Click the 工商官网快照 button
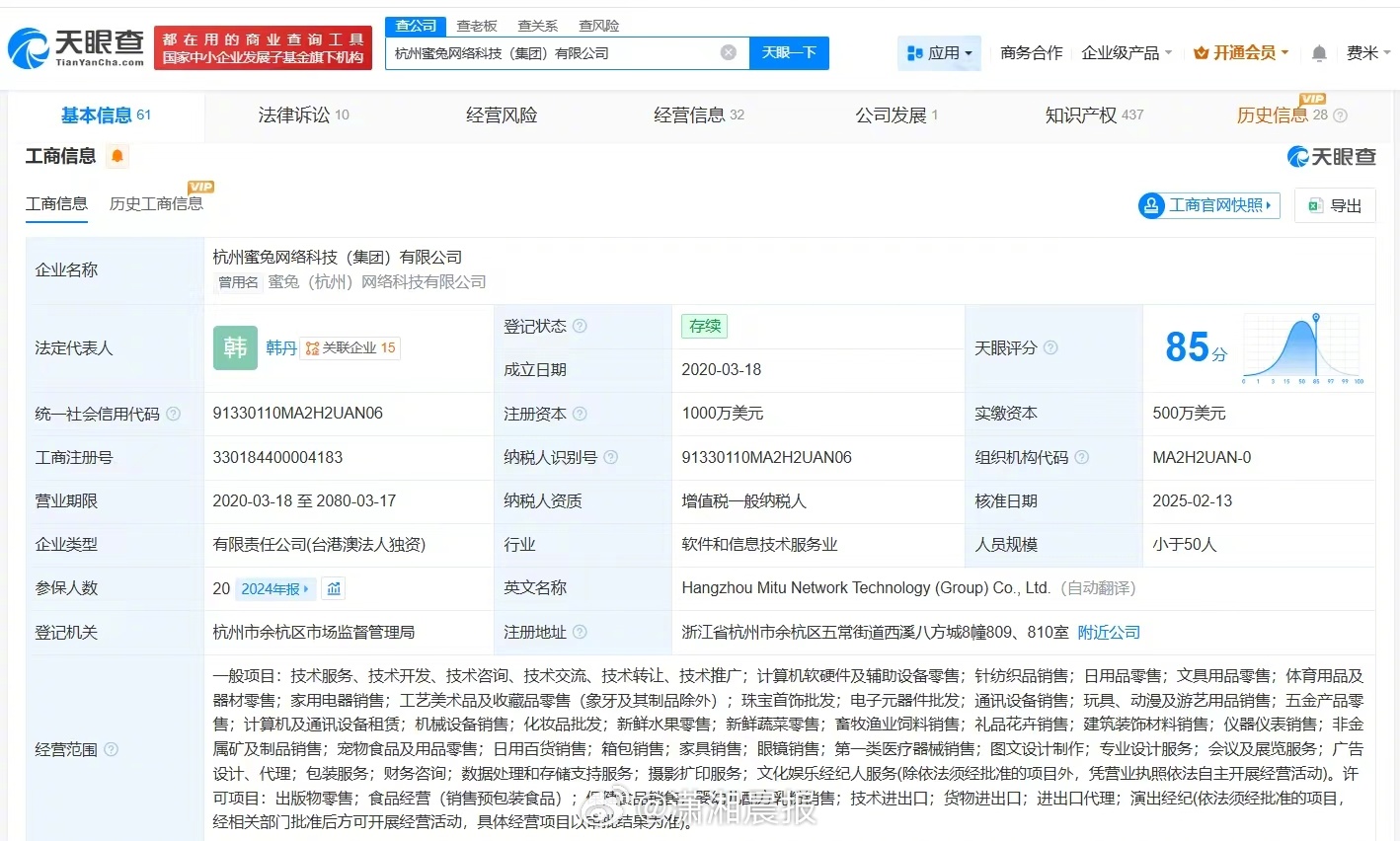 point(1207,204)
